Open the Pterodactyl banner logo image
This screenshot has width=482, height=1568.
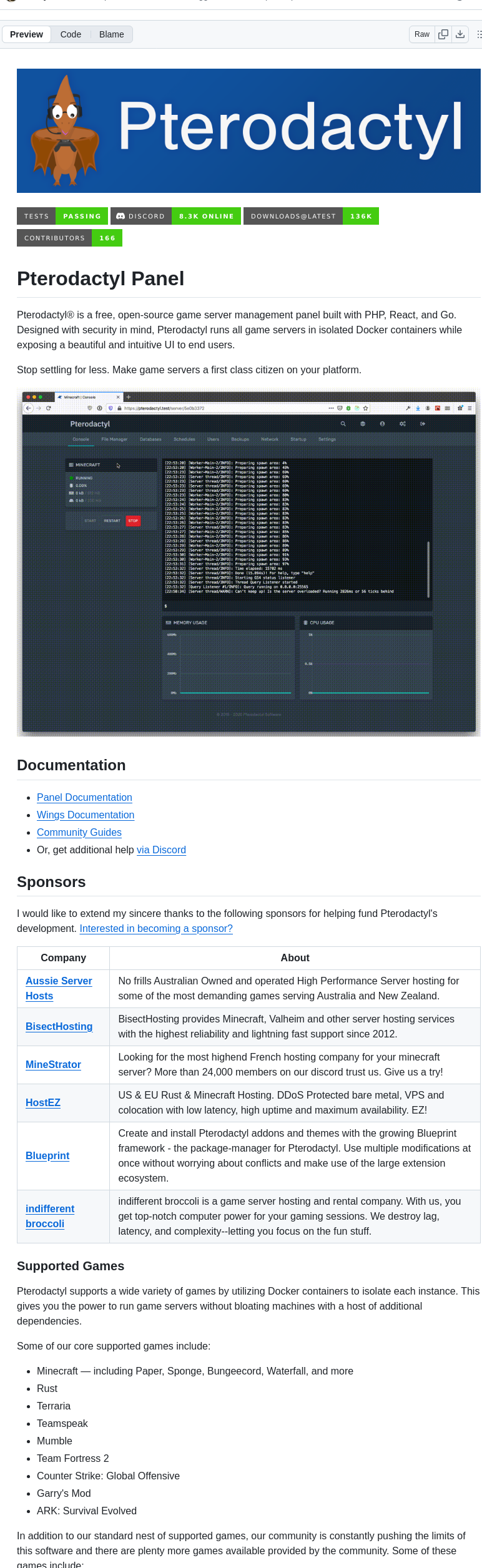[x=248, y=130]
